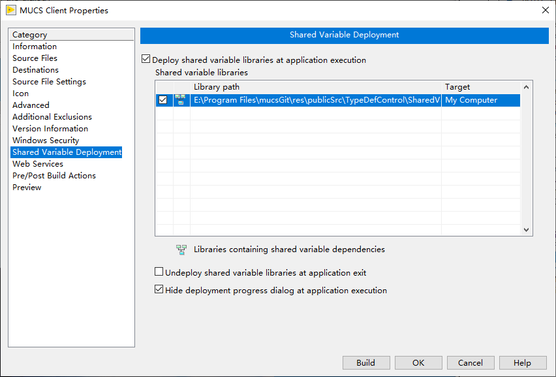Click the Category list header

(x=72, y=35)
